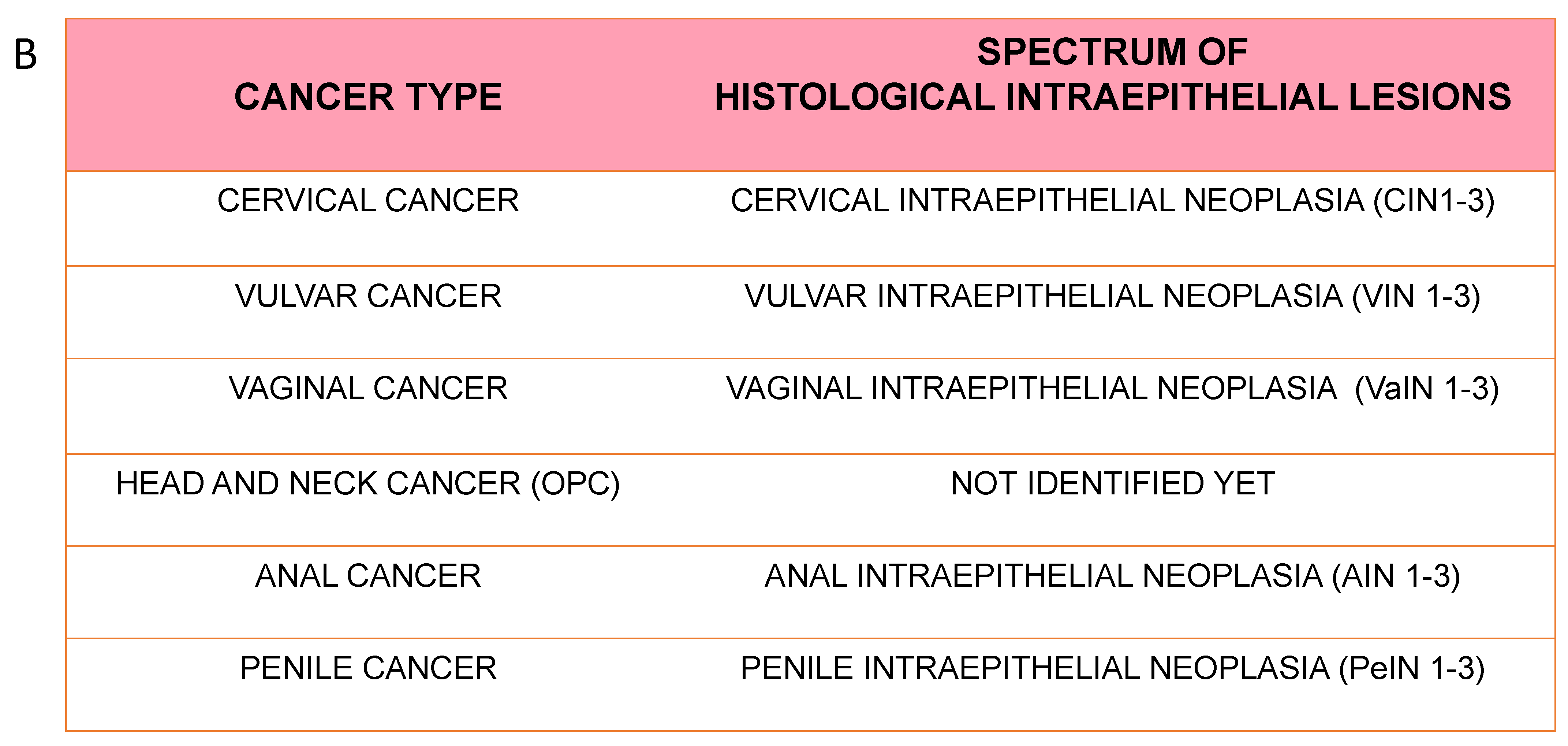1568x746 pixels.
Task: Click VAGINAL INTRAEPITHELIAL NEOPLASIA text
Action: tap(1031, 389)
